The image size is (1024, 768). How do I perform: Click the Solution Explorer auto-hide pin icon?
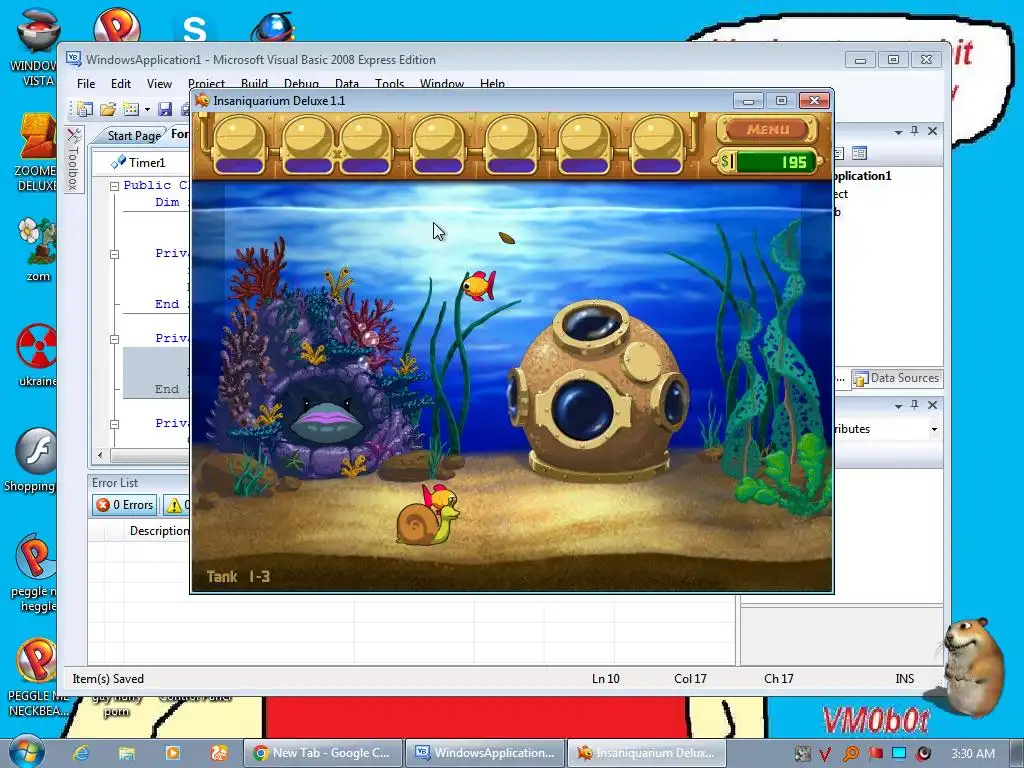tap(915, 131)
